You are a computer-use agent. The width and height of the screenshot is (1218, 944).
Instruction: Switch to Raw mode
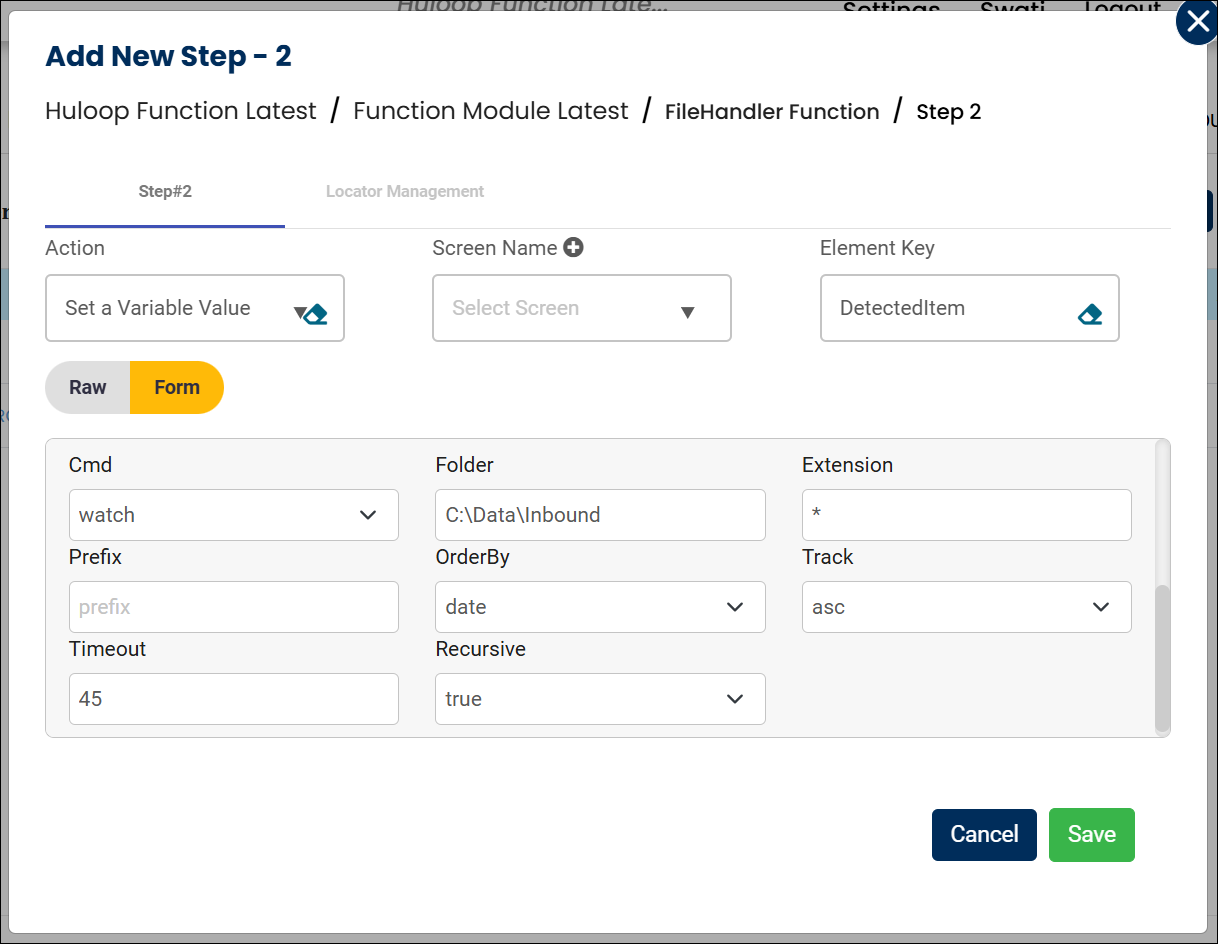point(88,387)
